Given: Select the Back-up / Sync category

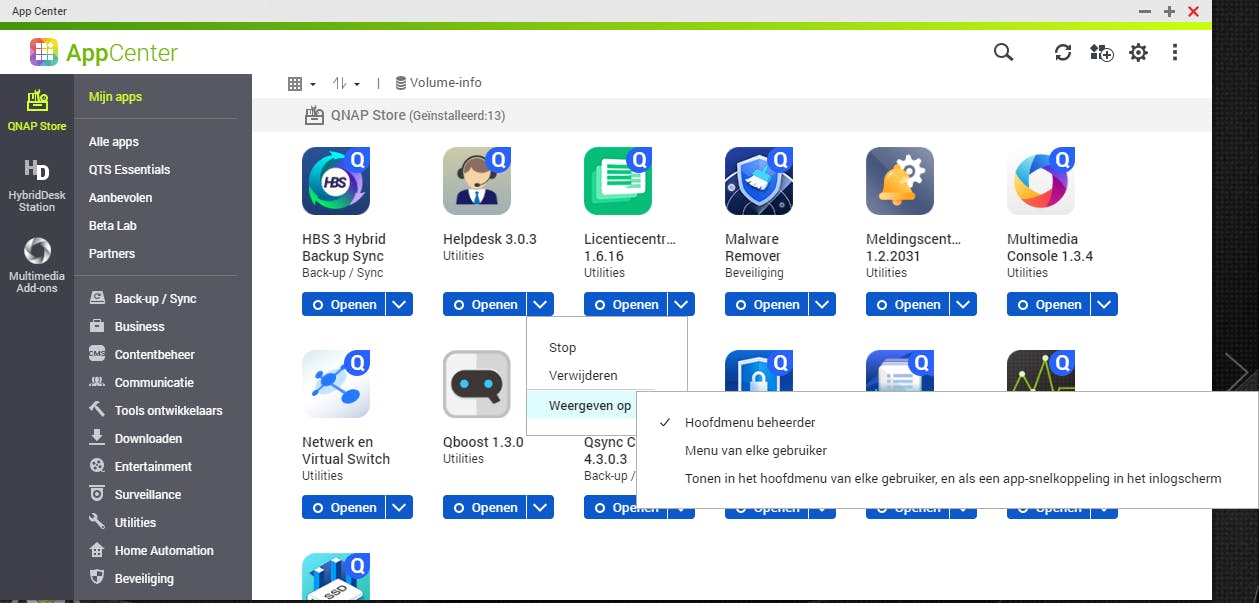Looking at the screenshot, I should (155, 299).
